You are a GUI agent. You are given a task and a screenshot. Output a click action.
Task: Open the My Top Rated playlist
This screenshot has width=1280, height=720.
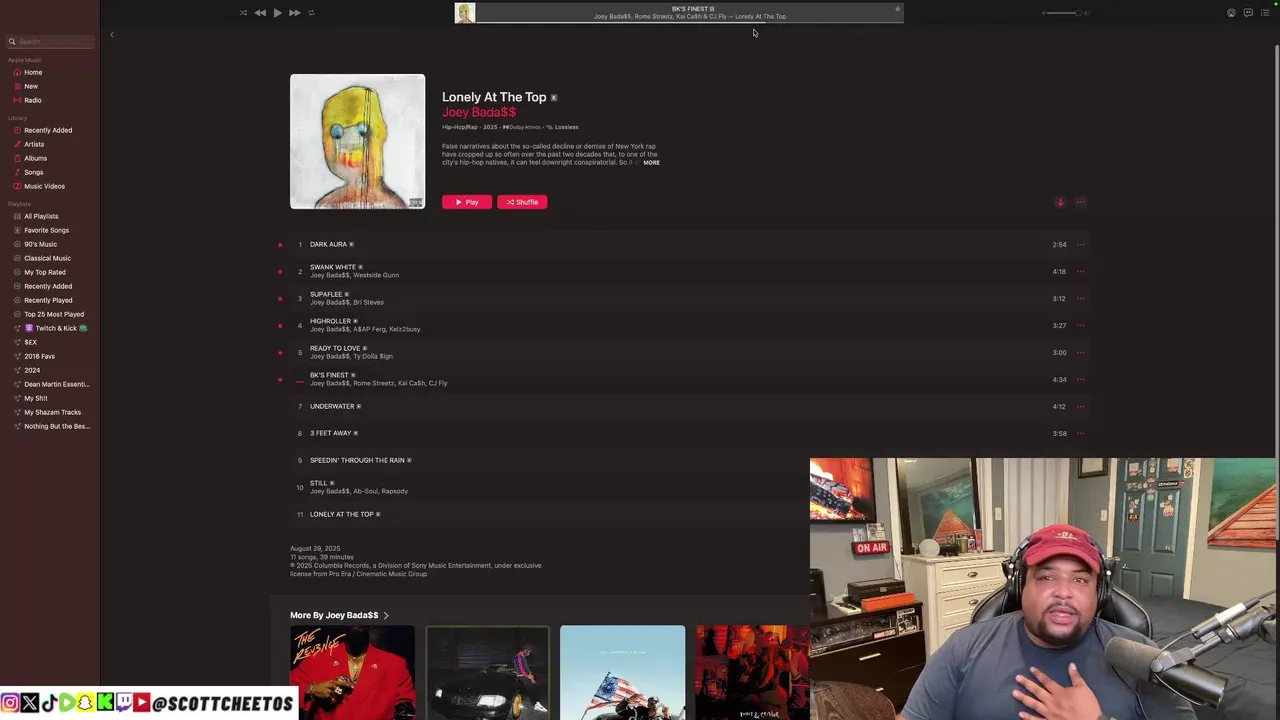tap(45, 272)
